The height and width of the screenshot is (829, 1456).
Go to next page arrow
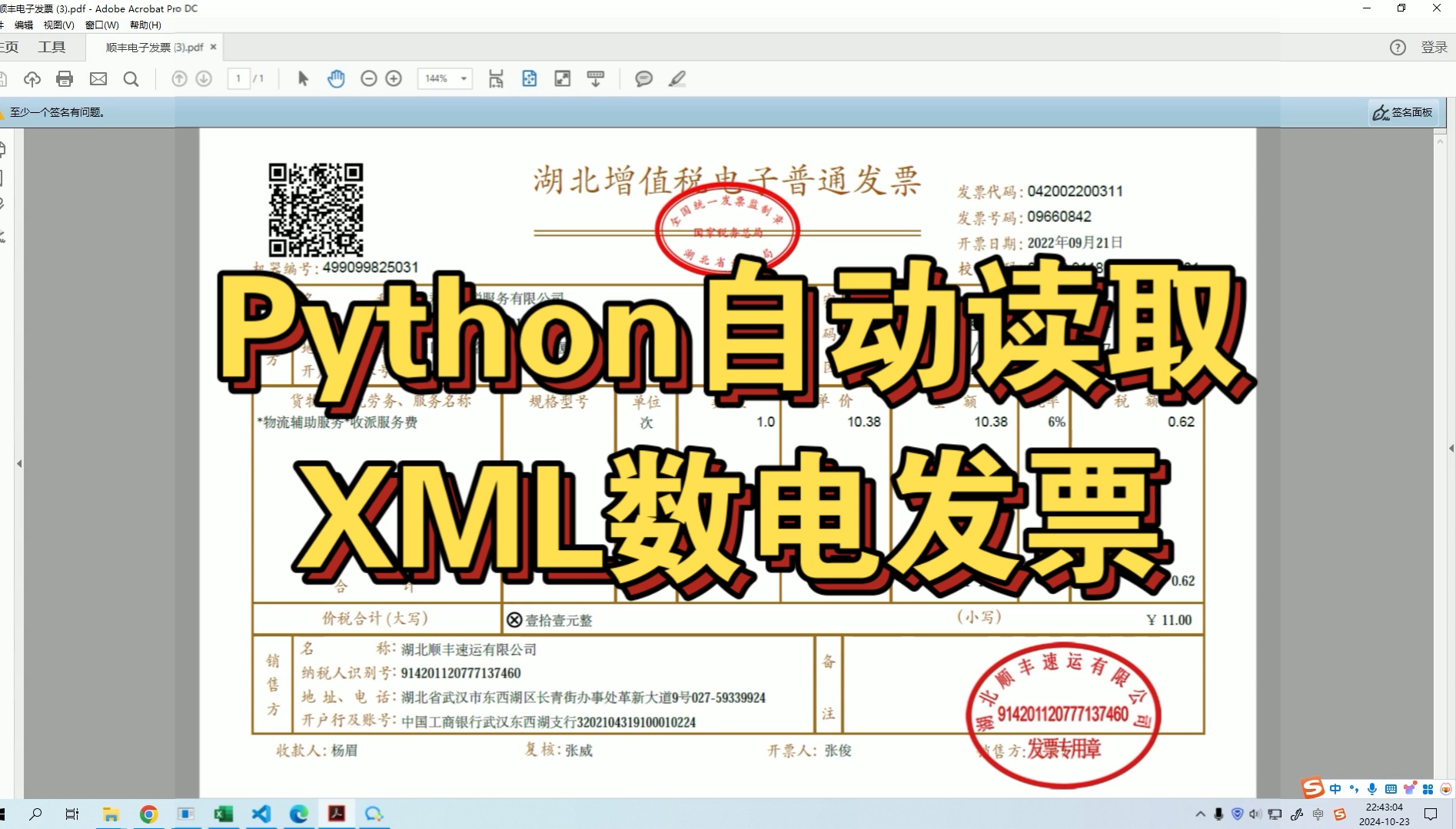pyautogui.click(x=204, y=79)
